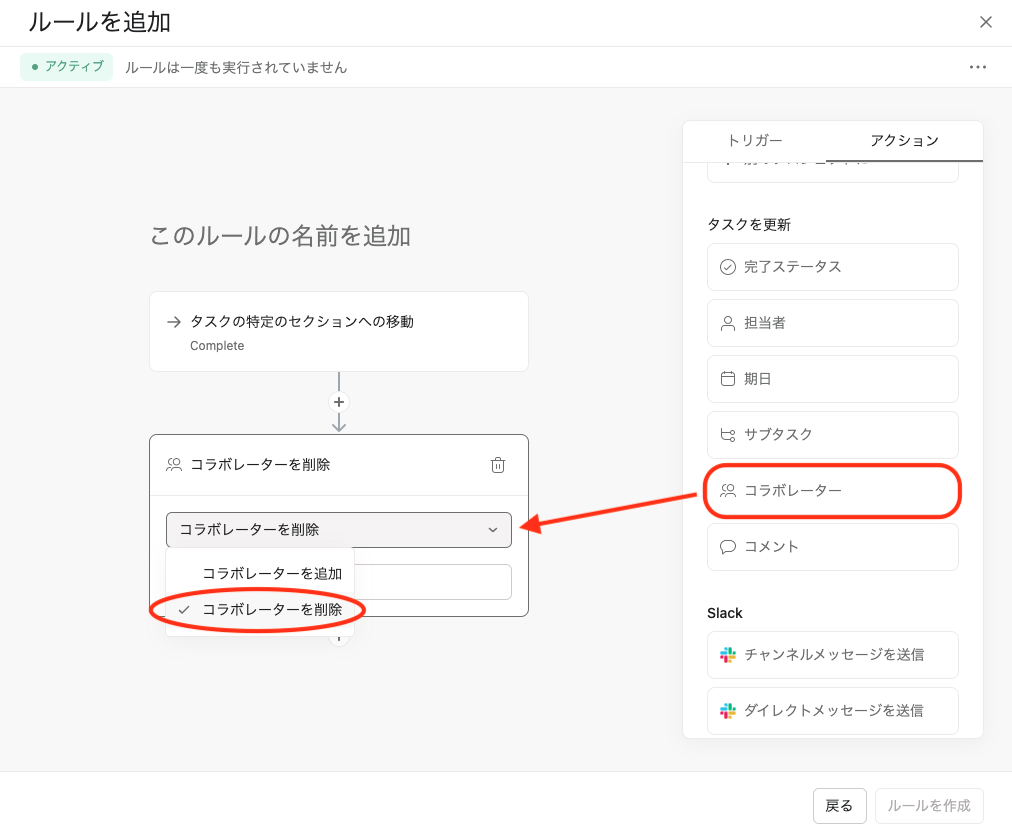1012x834 pixels.
Task: Choose Slack ダイレクトメッセージを送信 action
Action: (833, 711)
